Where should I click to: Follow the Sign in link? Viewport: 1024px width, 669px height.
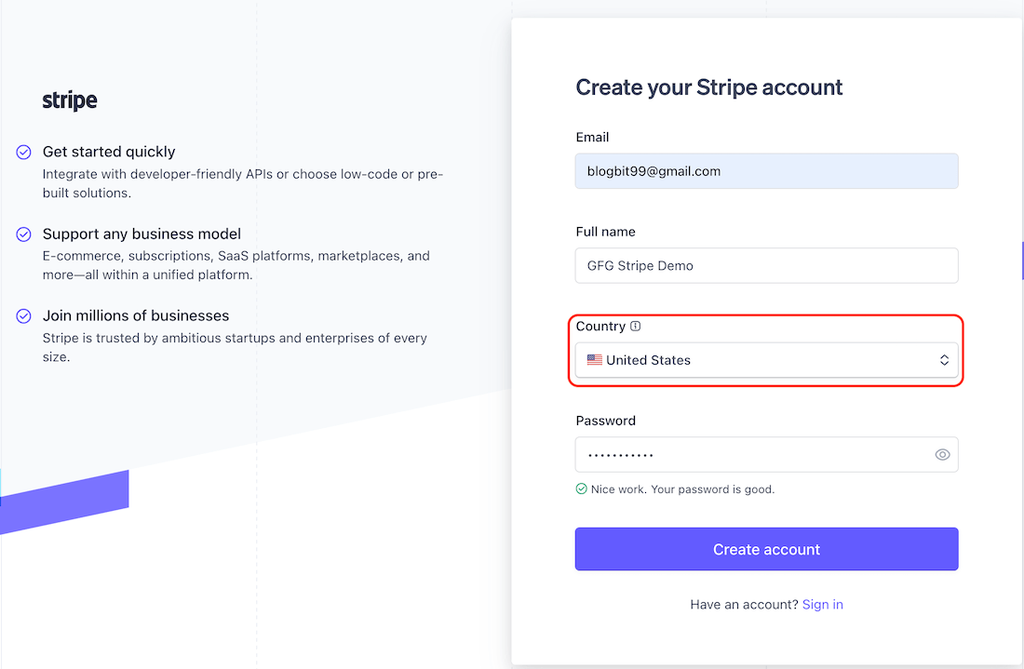pyautogui.click(x=822, y=604)
